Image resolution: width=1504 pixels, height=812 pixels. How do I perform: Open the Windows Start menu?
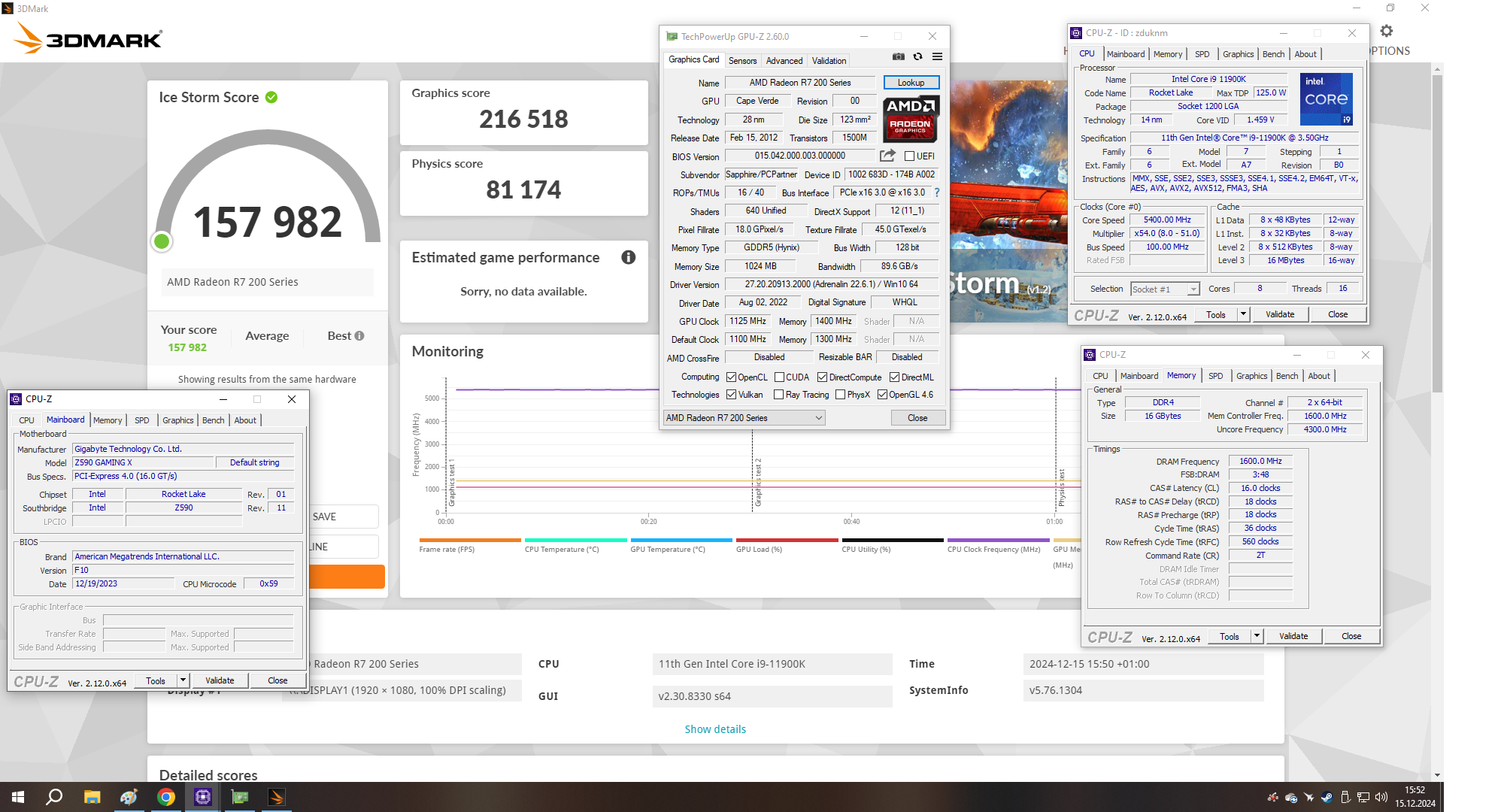coord(18,797)
